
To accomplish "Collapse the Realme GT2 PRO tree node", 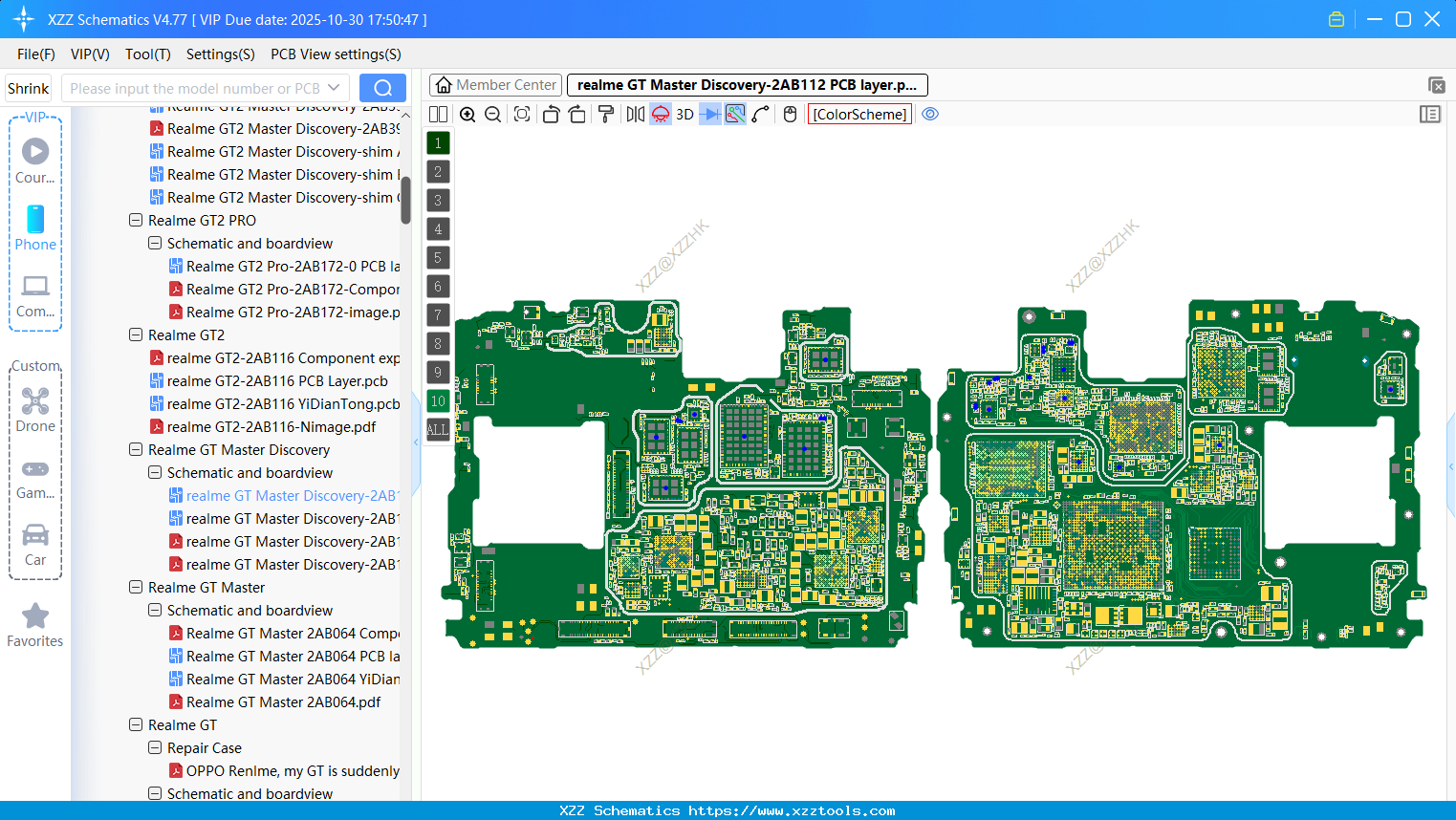I will [136, 221].
